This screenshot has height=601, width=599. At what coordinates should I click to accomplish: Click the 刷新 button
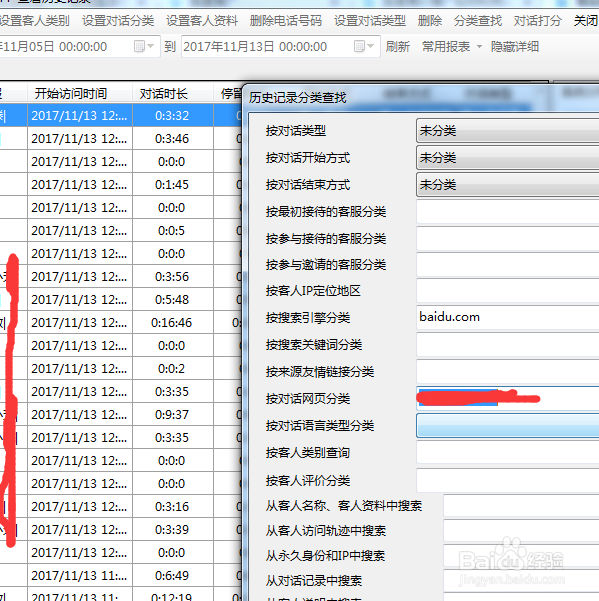pyautogui.click(x=397, y=47)
